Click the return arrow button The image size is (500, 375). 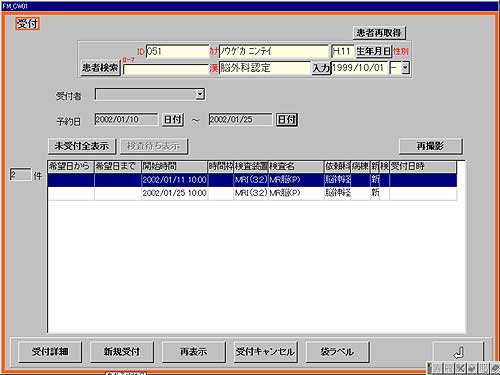tap(458, 352)
